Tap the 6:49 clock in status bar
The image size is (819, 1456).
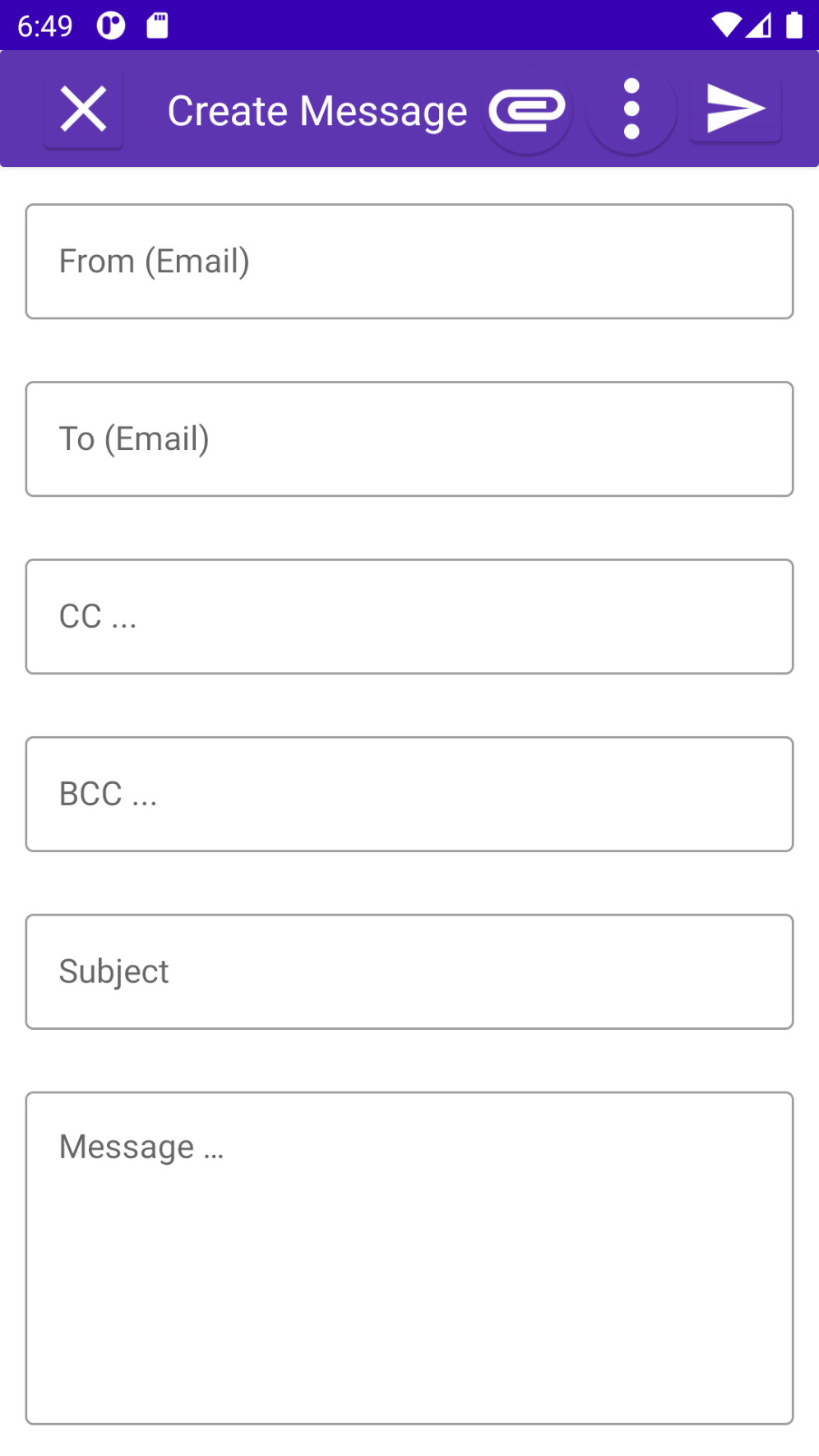point(45,26)
